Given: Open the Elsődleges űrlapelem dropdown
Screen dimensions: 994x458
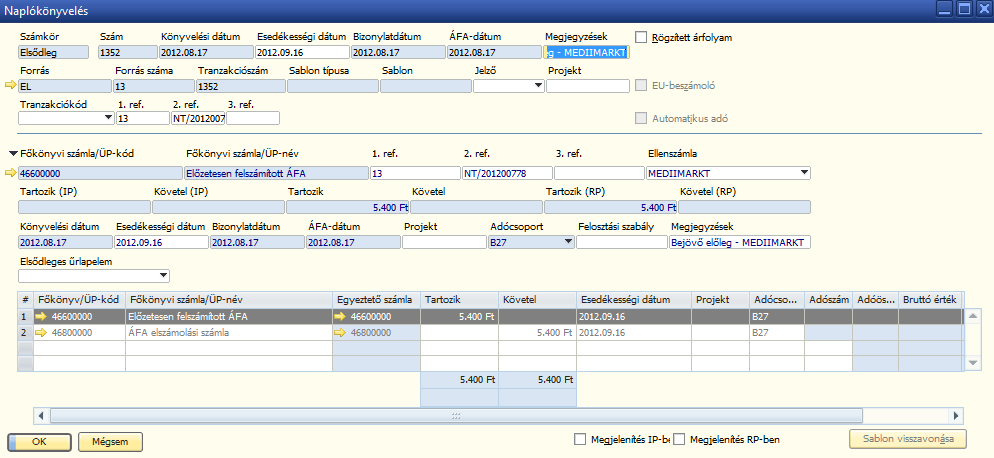Looking at the screenshot, I should tap(164, 275).
